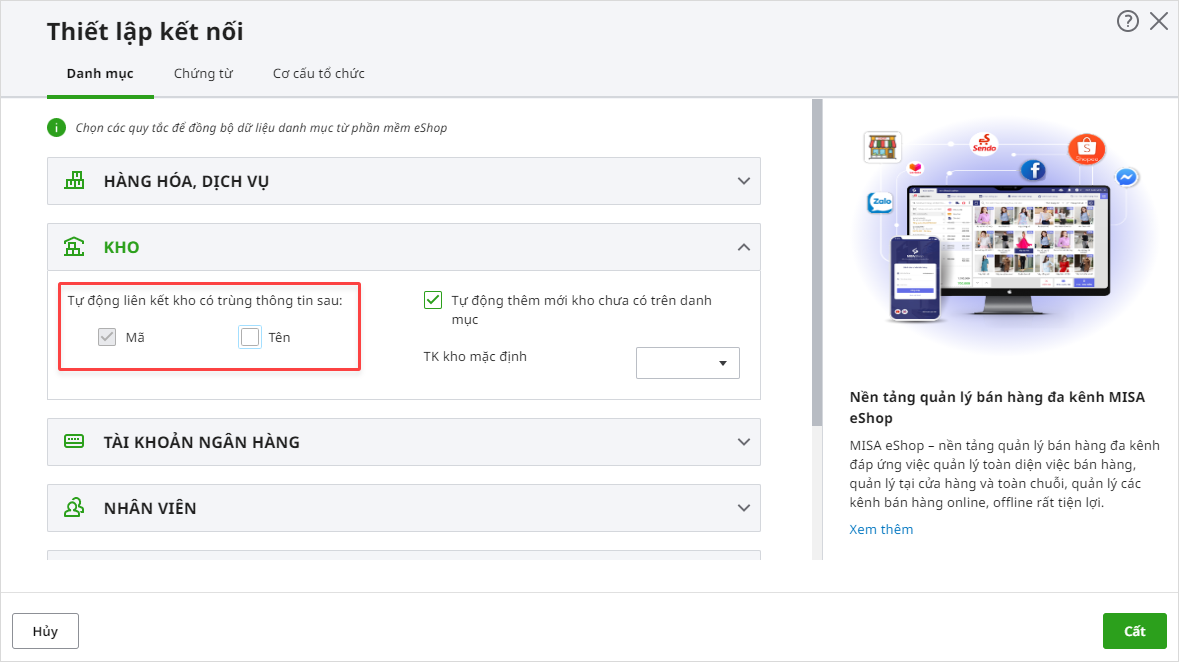Click the Shopee icon in banner
The width and height of the screenshot is (1179, 662).
coord(1086,150)
